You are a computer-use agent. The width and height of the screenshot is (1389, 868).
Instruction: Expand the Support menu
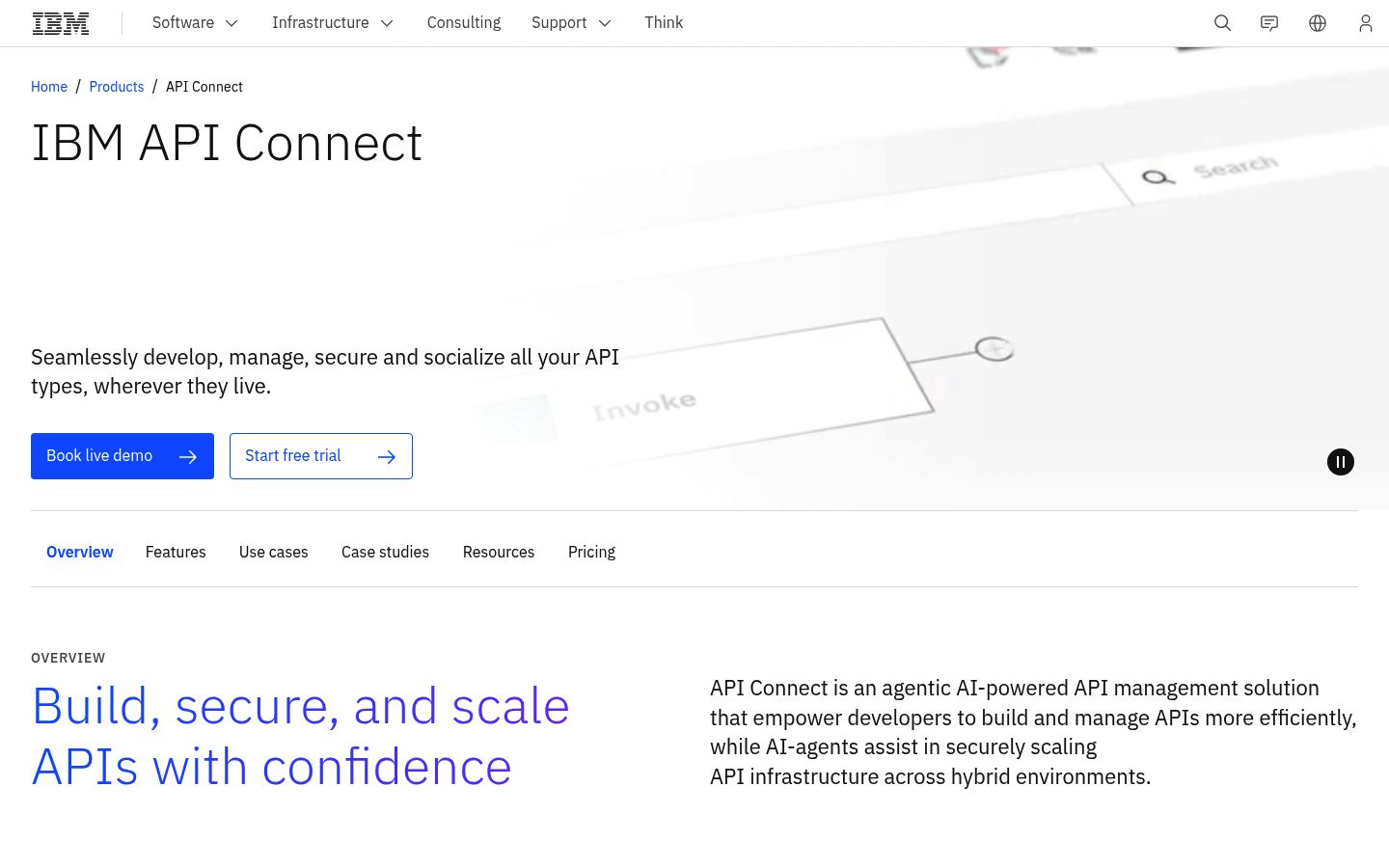click(x=571, y=23)
